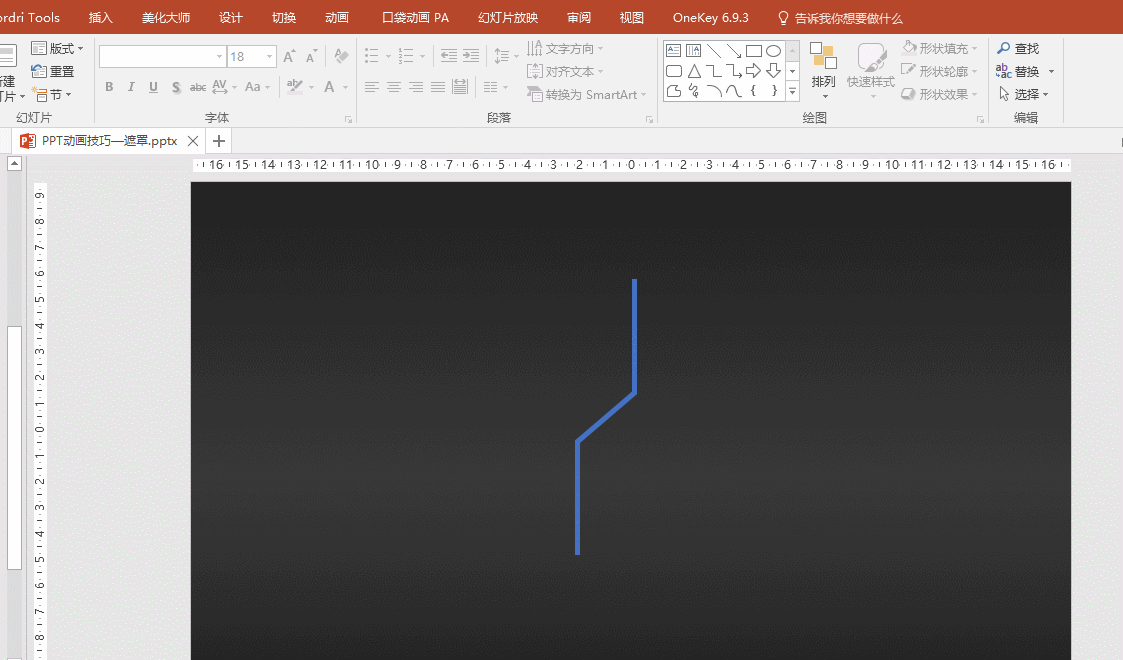Open the 版式 layout dropdown
This screenshot has width=1123, height=660.
[x=58, y=49]
